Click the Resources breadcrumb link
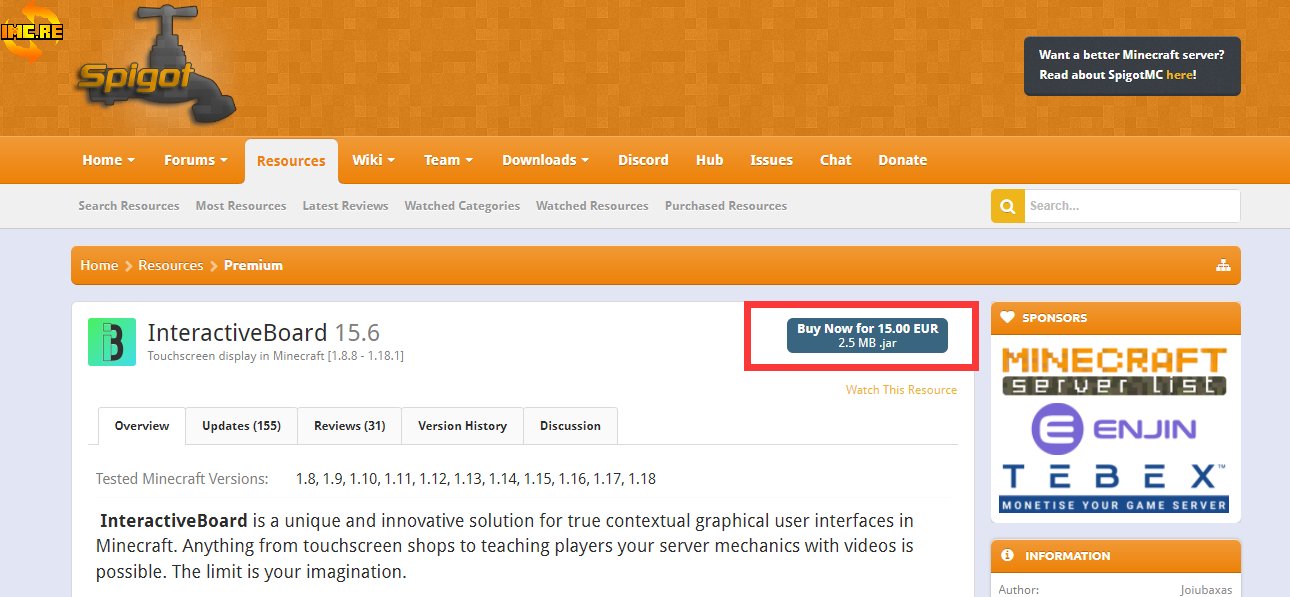Image resolution: width=1290 pixels, height=597 pixels. (x=171, y=265)
